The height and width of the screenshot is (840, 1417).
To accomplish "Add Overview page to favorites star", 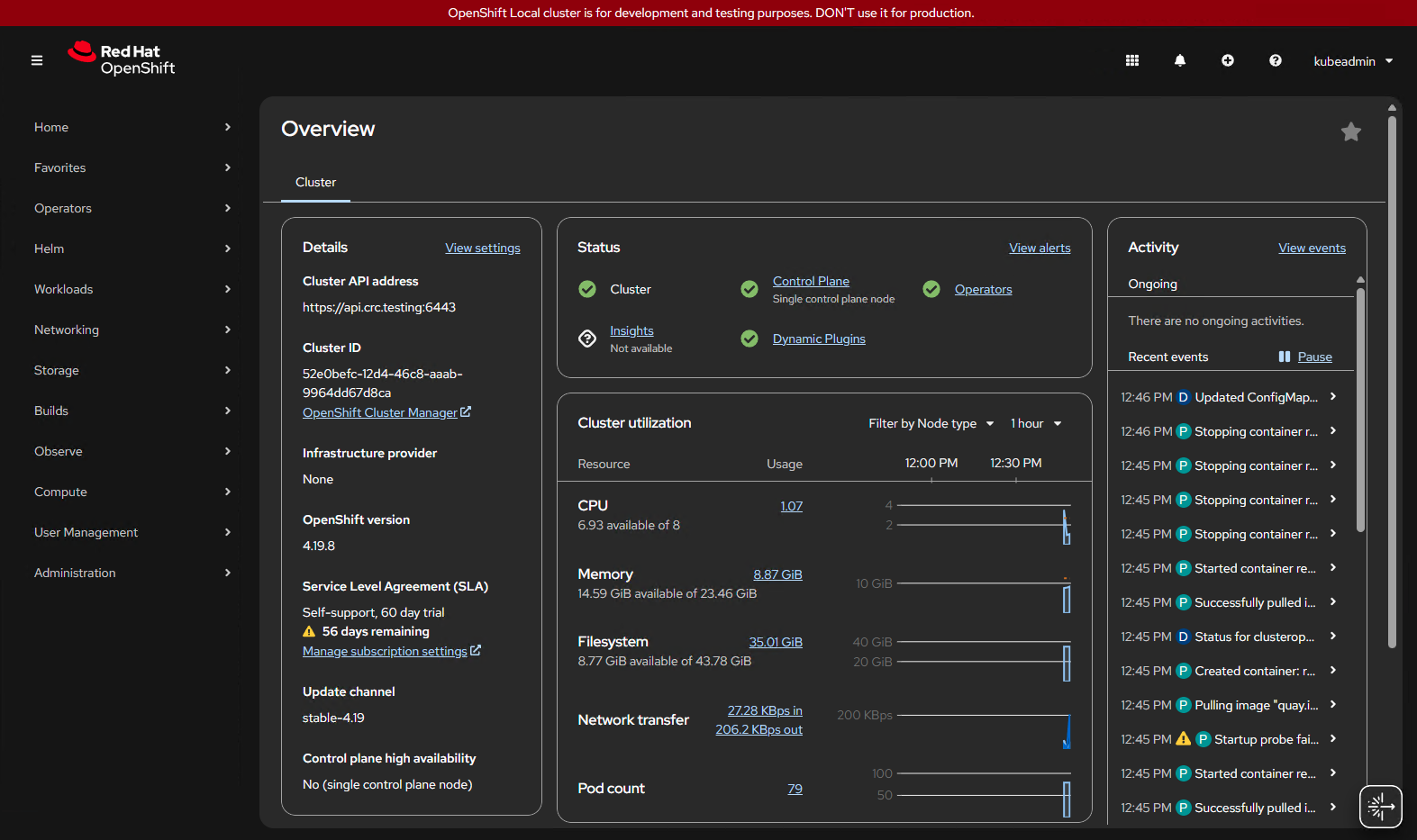I will [1351, 131].
